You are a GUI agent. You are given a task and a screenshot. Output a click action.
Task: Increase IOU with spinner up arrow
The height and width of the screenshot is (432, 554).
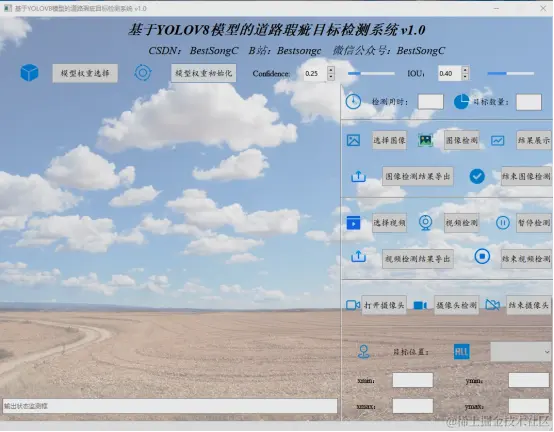(465, 70)
